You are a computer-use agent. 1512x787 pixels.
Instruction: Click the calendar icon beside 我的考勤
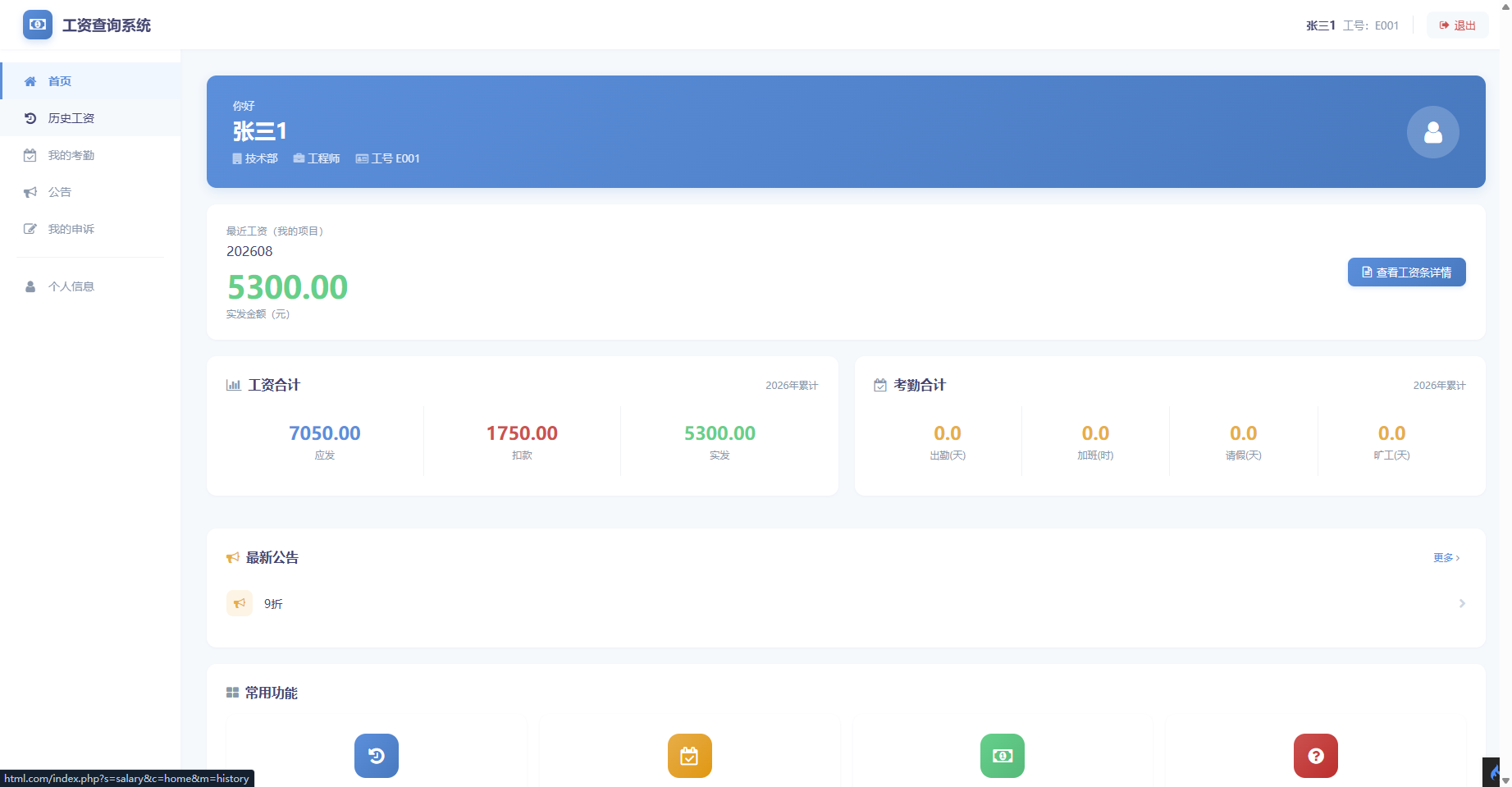[30, 155]
